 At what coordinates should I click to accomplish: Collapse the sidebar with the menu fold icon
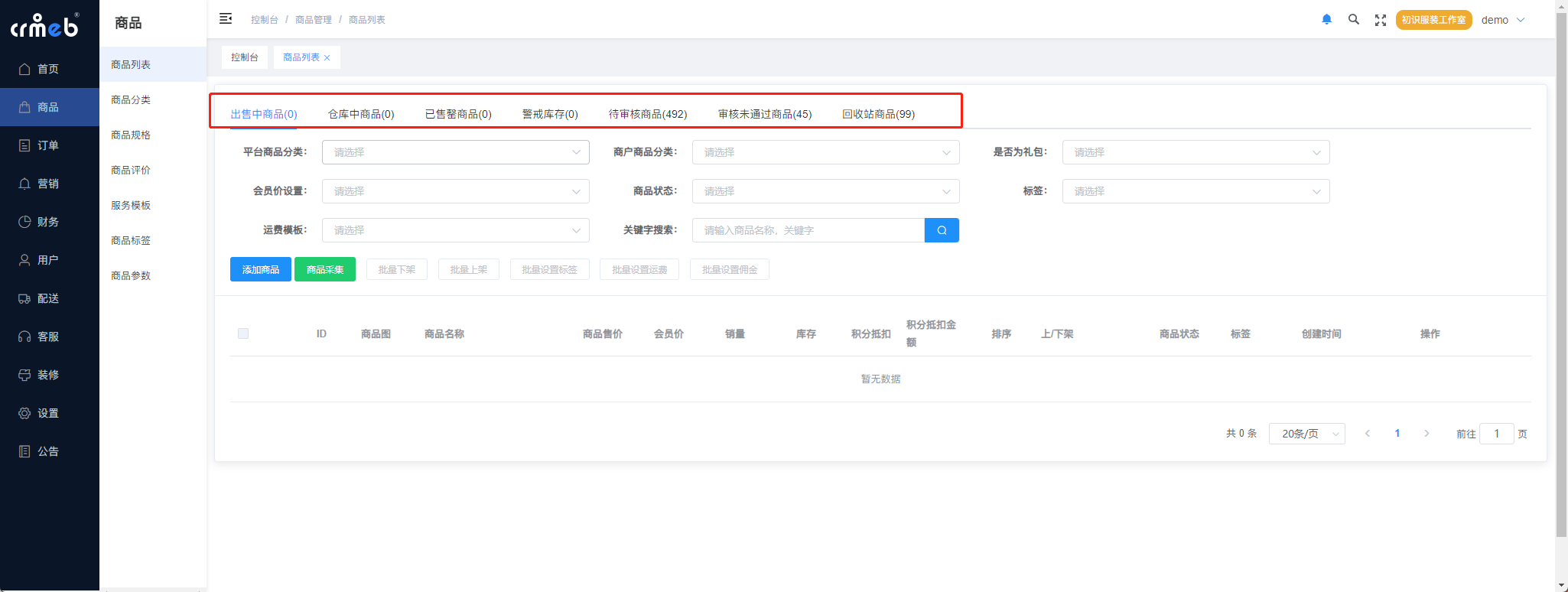click(x=226, y=19)
